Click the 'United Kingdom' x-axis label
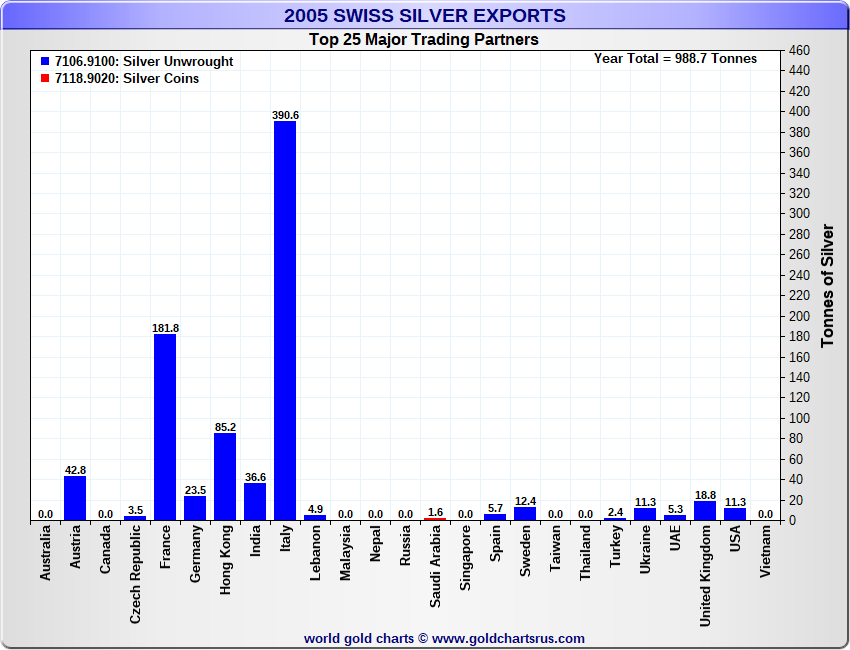The height and width of the screenshot is (650, 850). click(705, 576)
